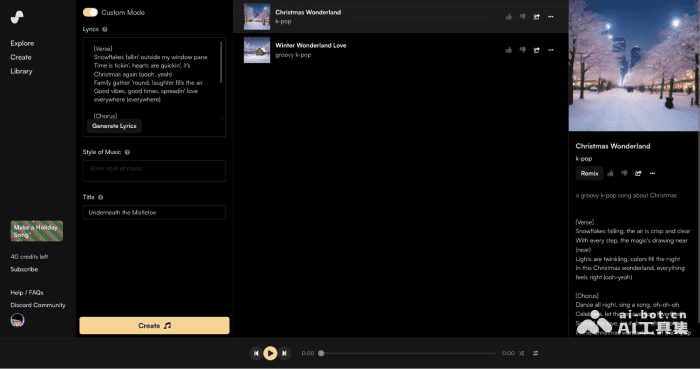Click the Style of Music help icon

tap(127, 152)
